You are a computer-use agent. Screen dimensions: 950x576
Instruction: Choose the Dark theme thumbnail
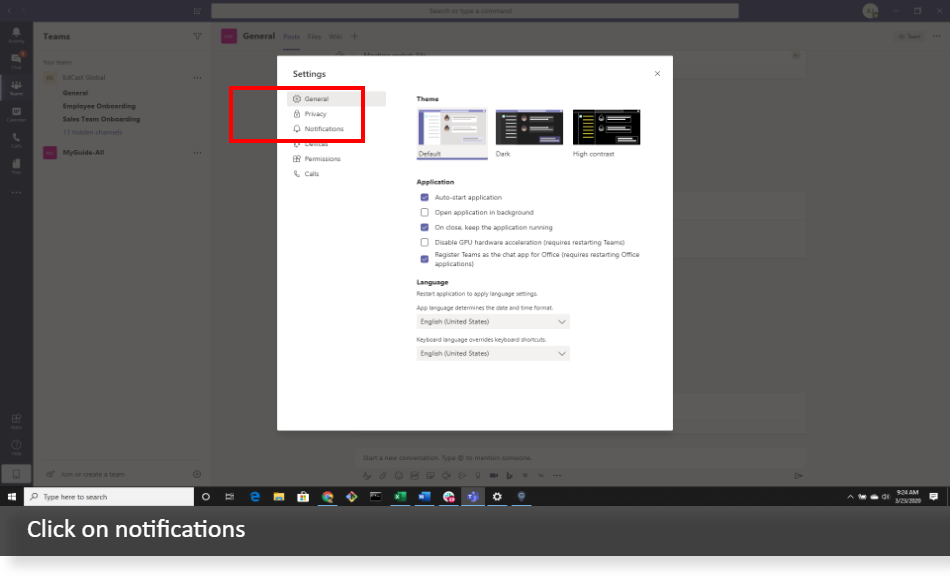[528, 128]
